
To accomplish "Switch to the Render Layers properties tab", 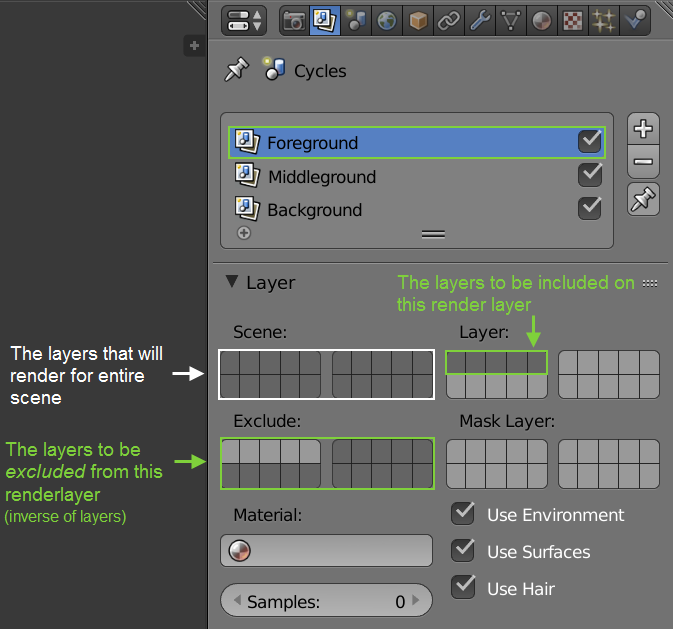I will [x=324, y=21].
